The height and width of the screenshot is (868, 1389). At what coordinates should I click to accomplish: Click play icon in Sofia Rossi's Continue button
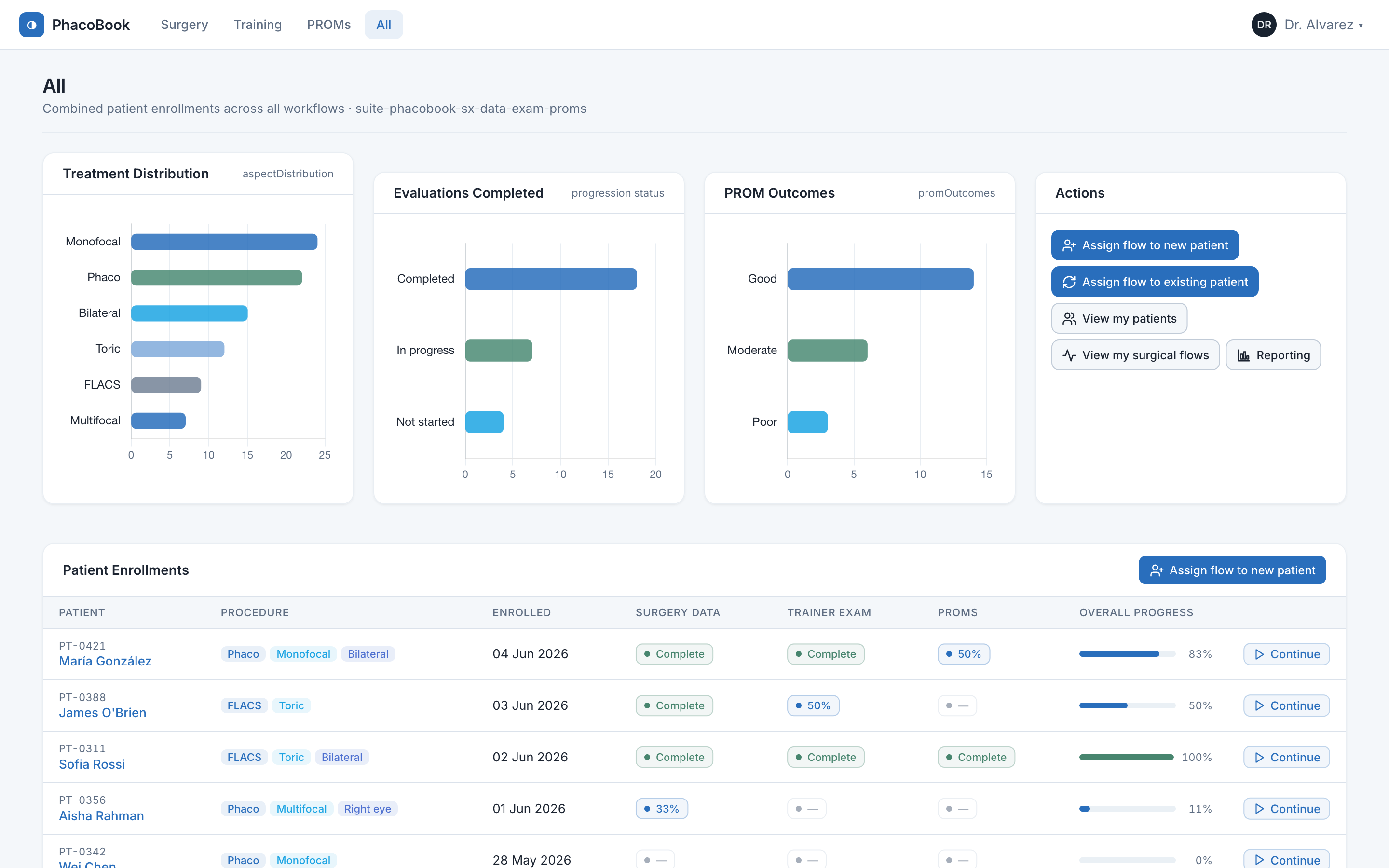[x=1259, y=758]
